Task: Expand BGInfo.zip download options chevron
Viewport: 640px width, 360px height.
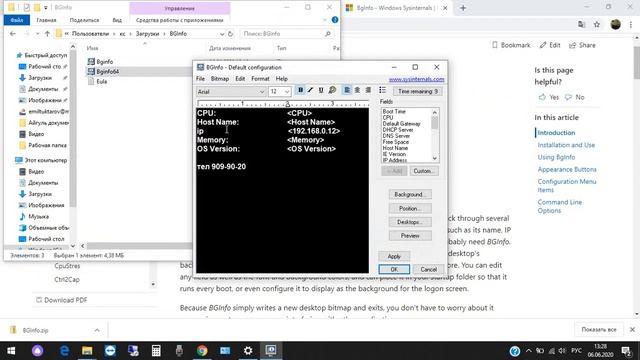Action: coord(97,330)
